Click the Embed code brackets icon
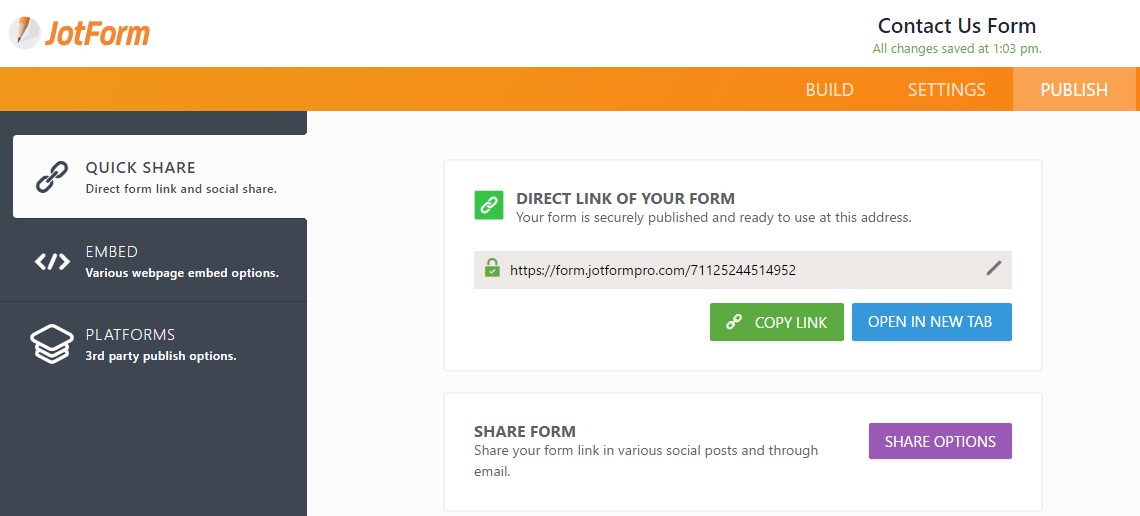 (x=52, y=262)
